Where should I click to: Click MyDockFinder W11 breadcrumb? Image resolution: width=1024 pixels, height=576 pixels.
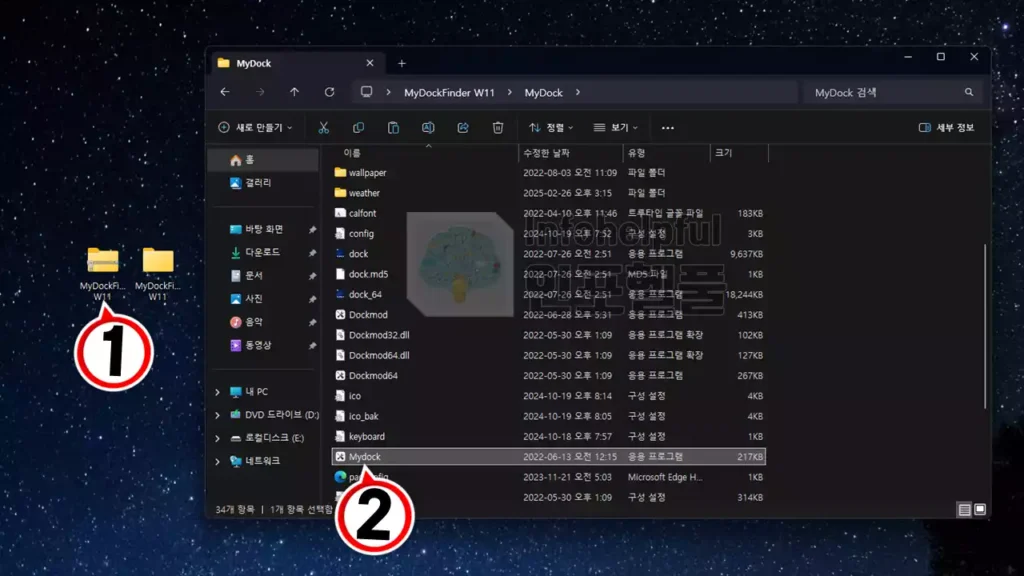coord(449,93)
